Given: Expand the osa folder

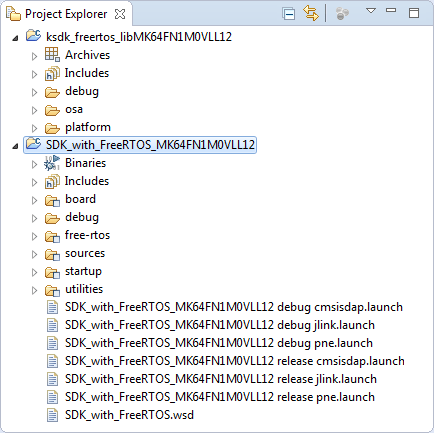Looking at the screenshot, I should pos(34,110).
